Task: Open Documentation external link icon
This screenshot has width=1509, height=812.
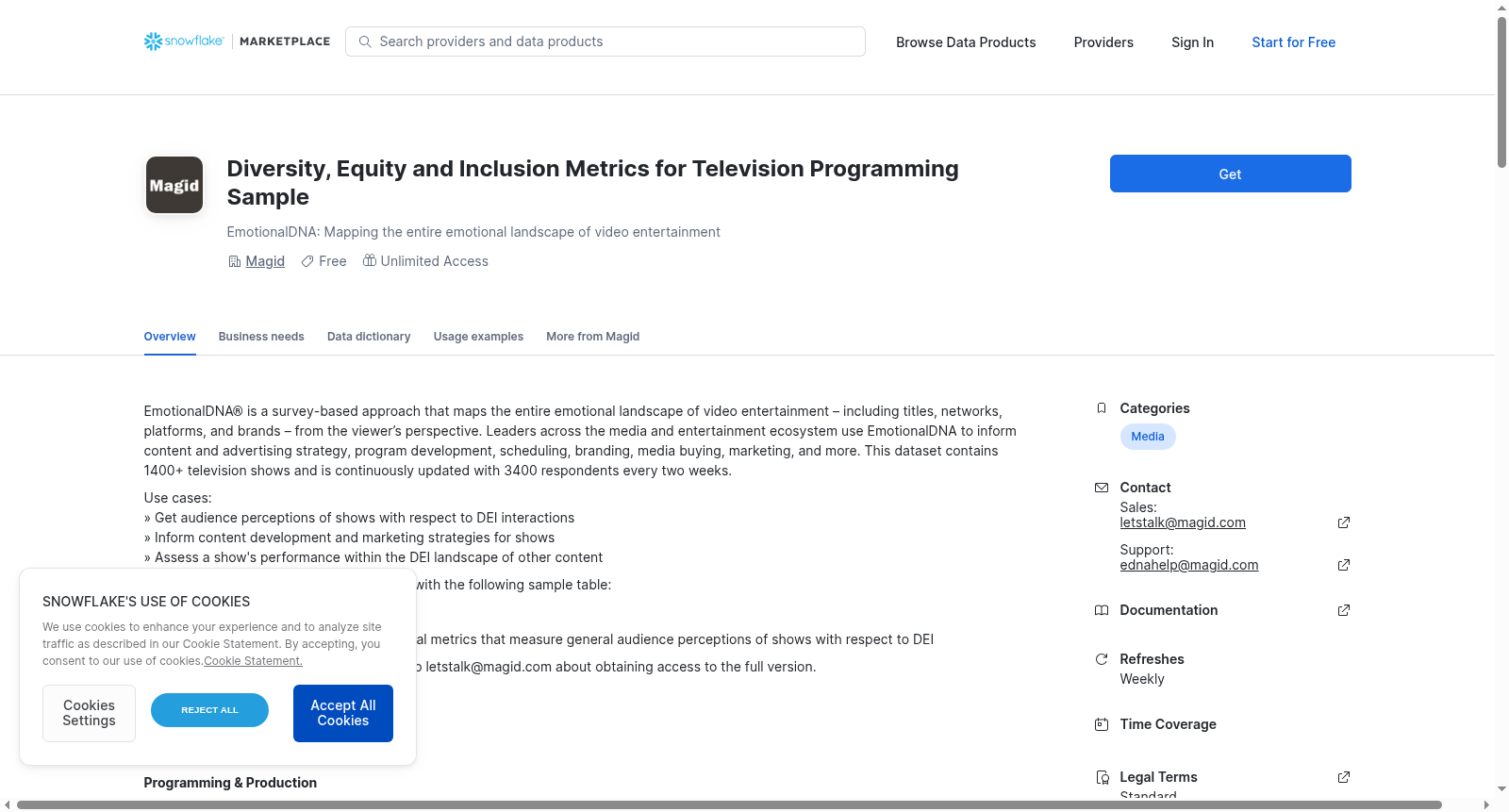Action: pos(1344,610)
